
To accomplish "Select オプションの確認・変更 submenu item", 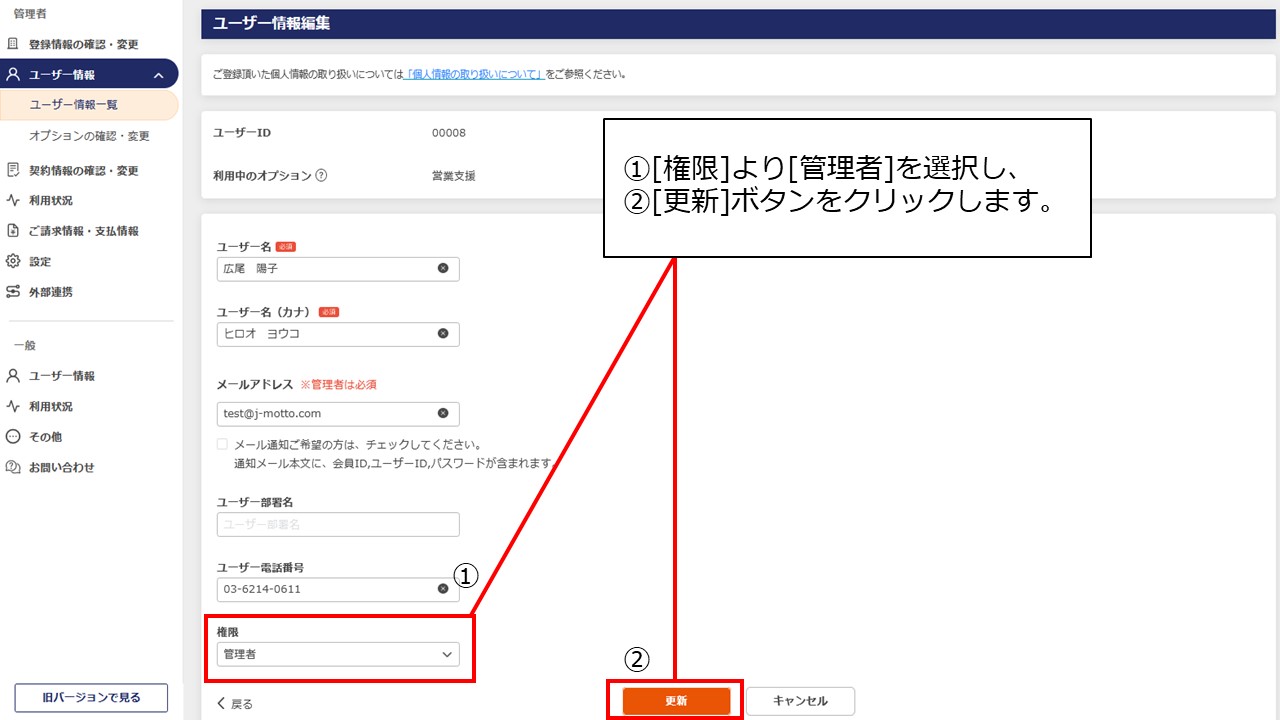I will [90, 136].
